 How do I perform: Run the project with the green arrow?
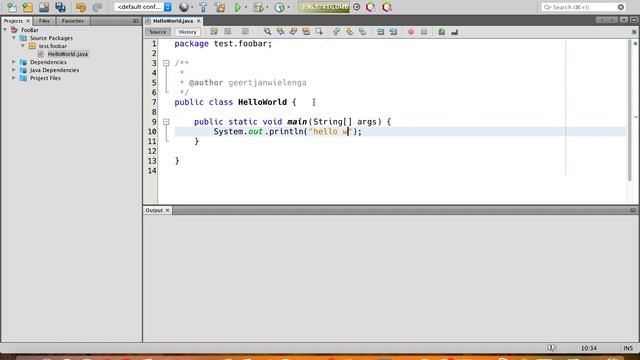[238, 7]
